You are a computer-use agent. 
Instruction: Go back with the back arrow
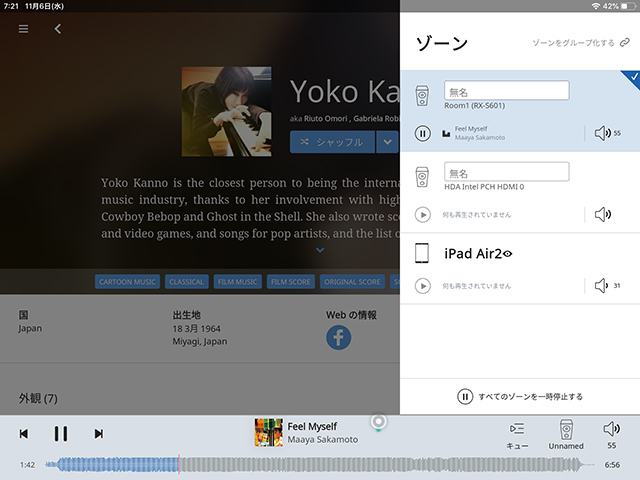(x=58, y=29)
